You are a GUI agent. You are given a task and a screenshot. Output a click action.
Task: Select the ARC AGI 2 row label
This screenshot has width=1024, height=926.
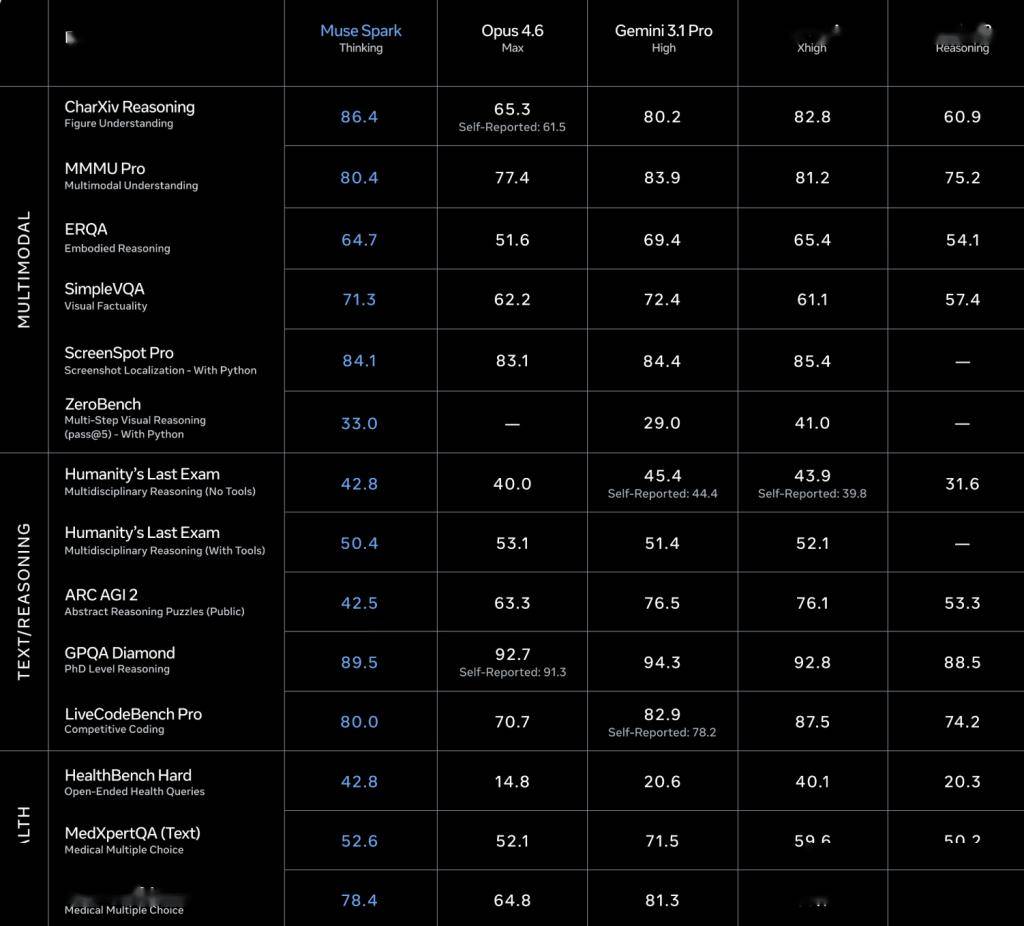101,594
